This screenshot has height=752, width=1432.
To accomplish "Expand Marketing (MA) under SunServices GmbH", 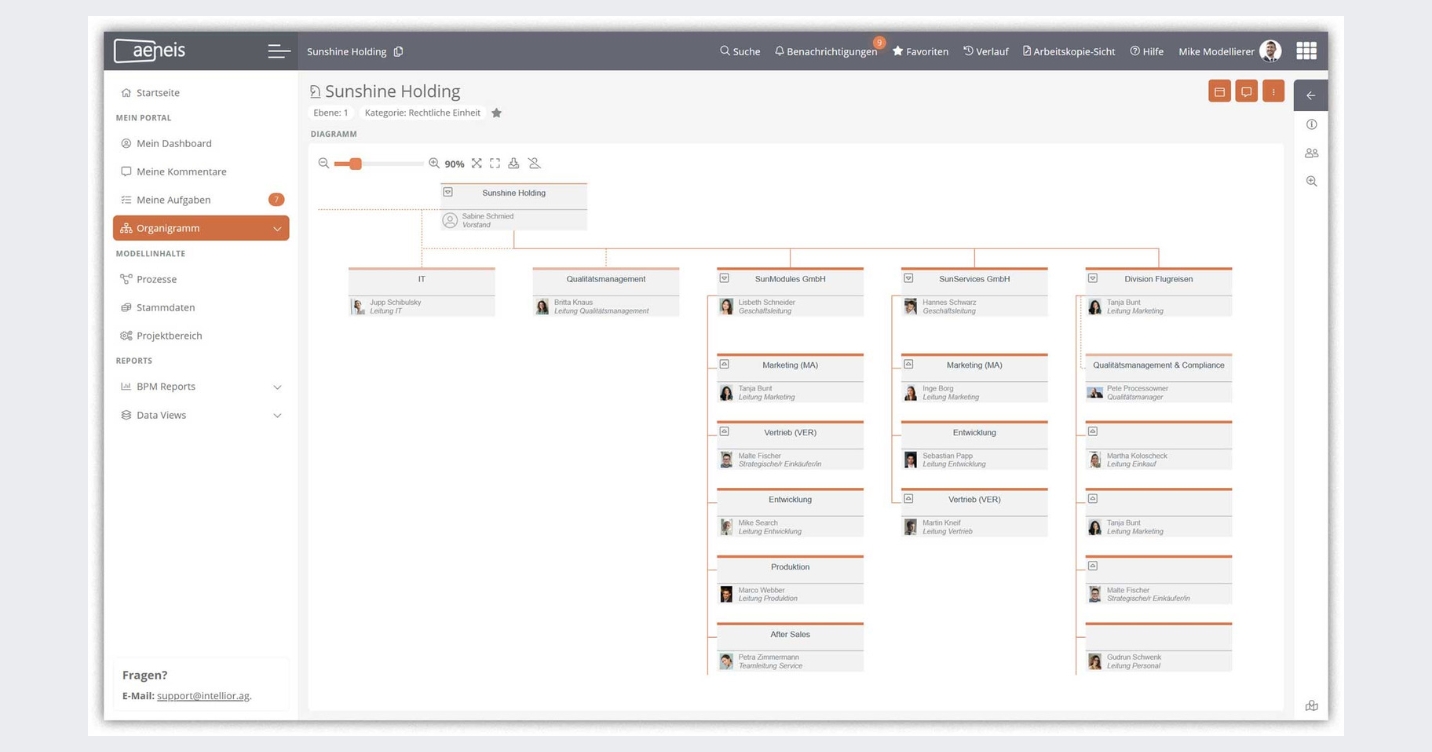I will (909, 364).
